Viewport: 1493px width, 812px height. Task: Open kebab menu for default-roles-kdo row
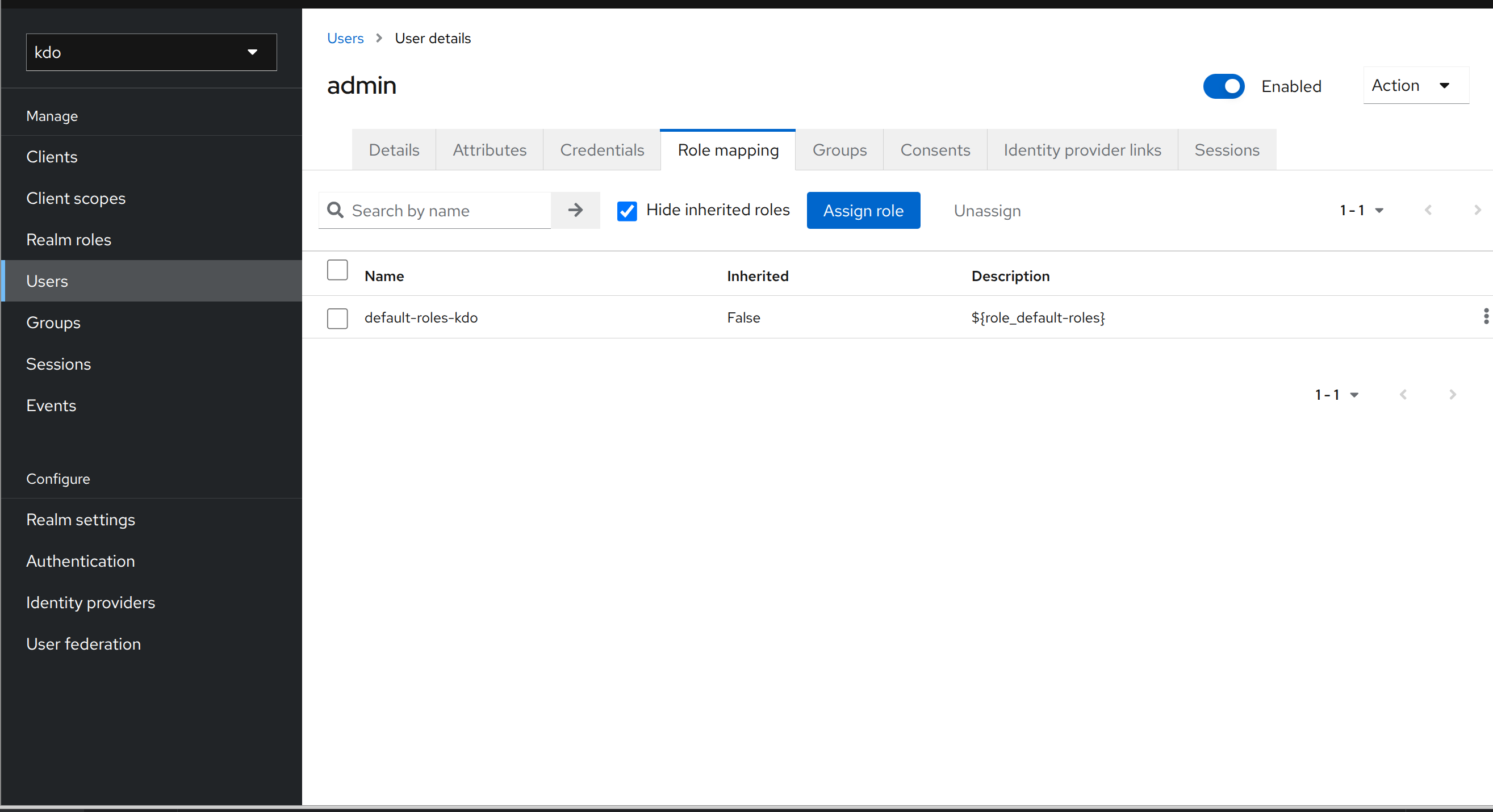(1486, 316)
